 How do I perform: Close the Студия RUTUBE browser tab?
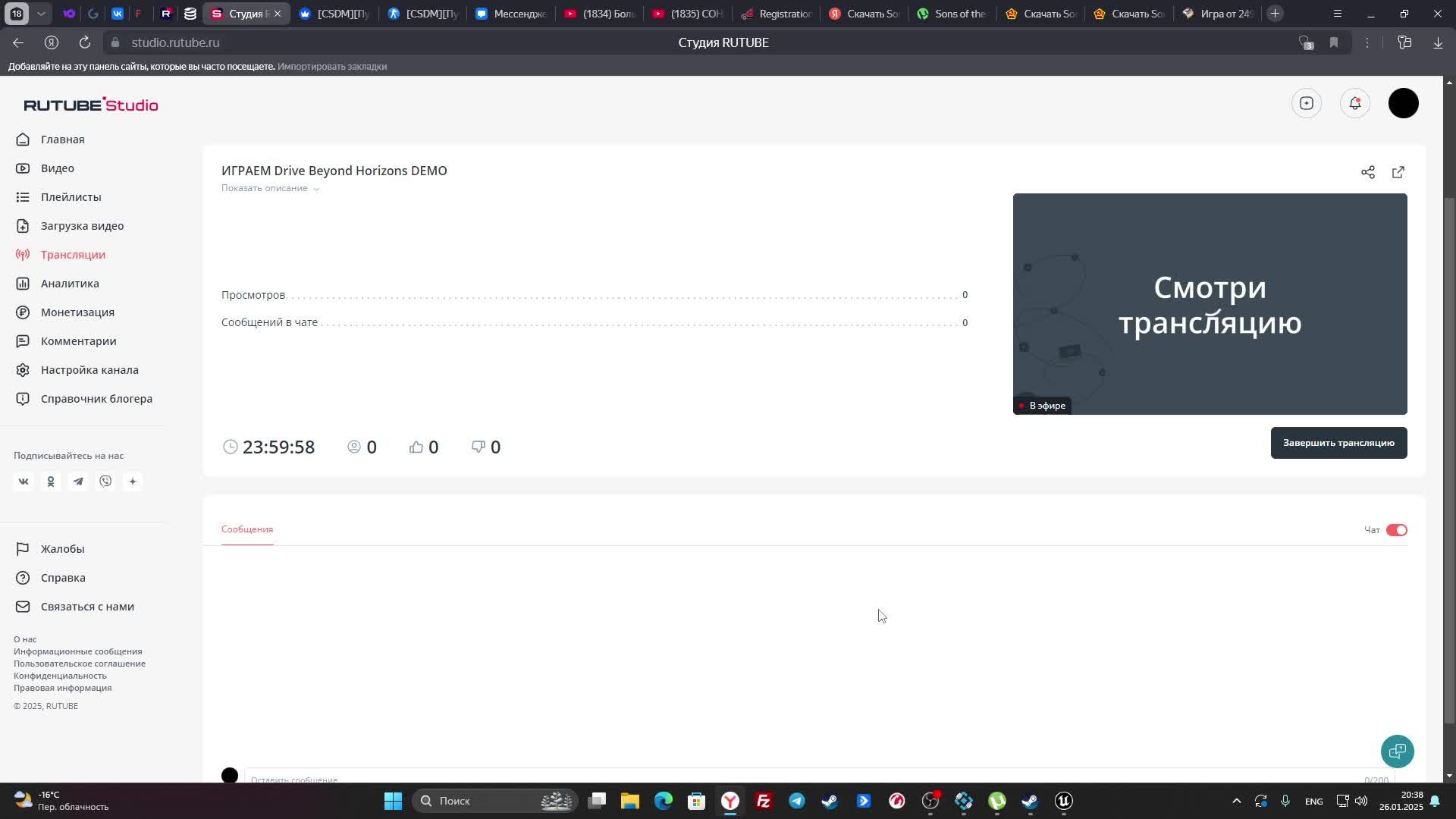(x=278, y=14)
